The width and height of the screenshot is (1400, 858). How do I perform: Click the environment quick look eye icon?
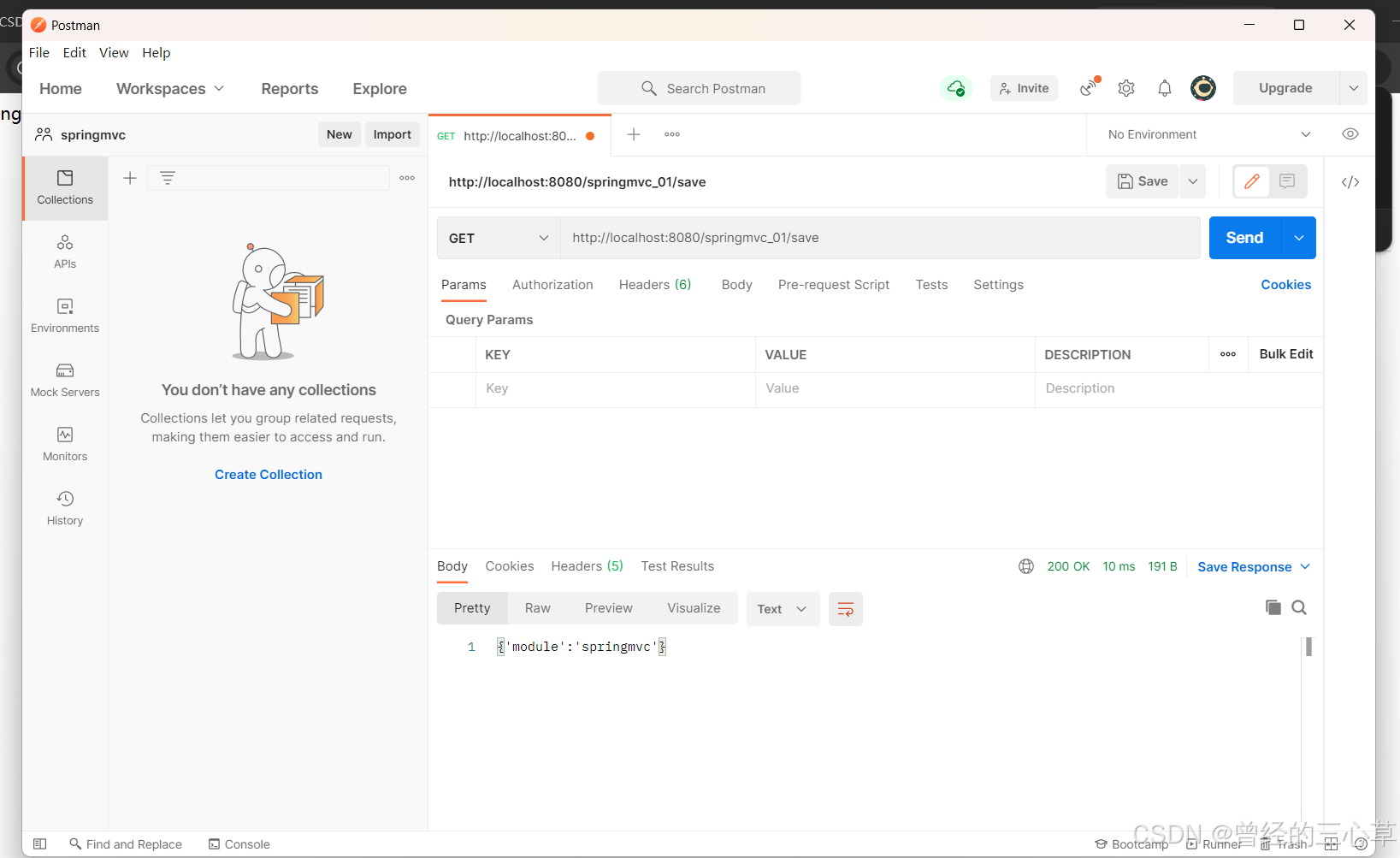point(1350,134)
